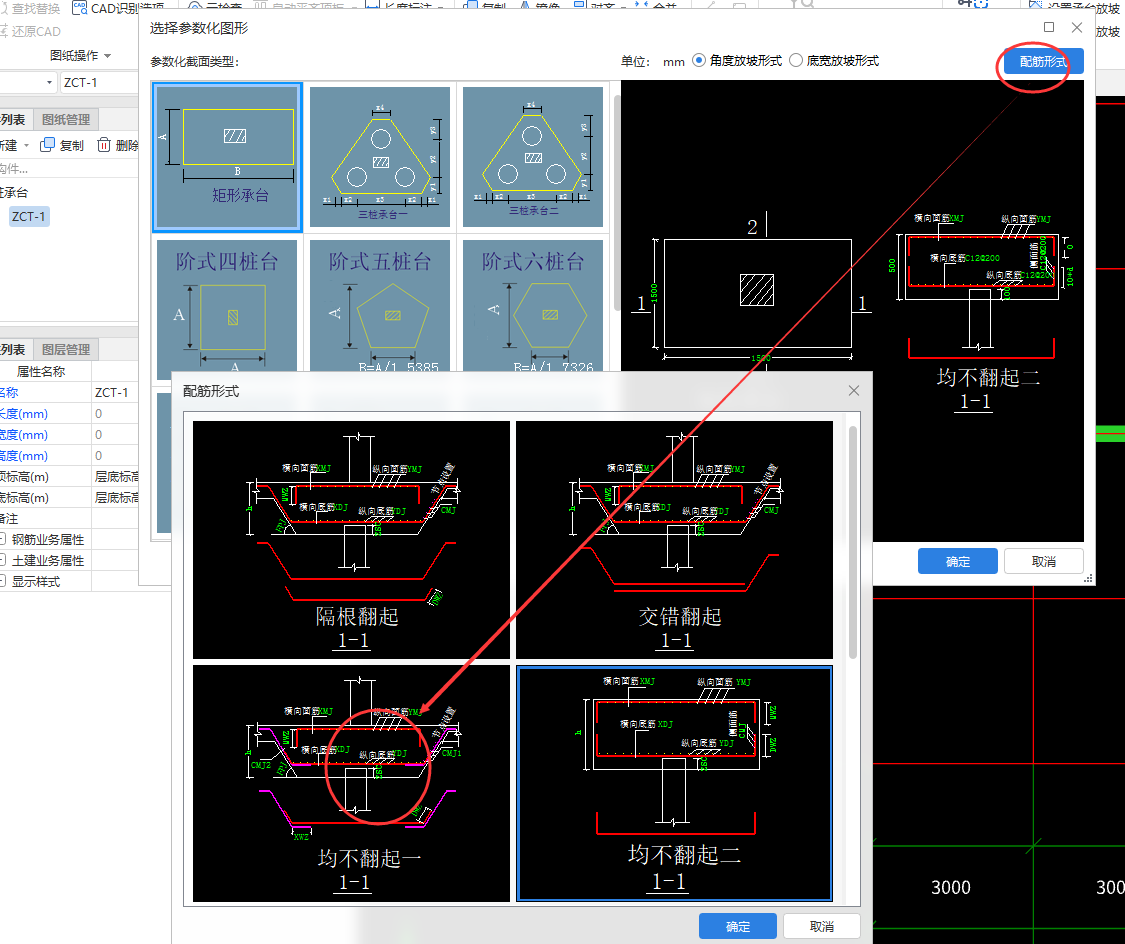Click the 复制 copy icon in component list

tap(47, 145)
